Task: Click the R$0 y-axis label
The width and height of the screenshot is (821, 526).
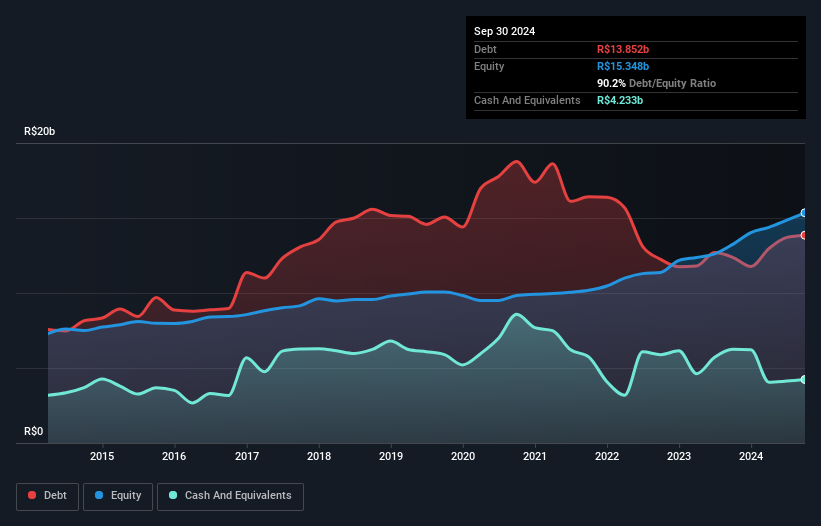Action: 33,432
